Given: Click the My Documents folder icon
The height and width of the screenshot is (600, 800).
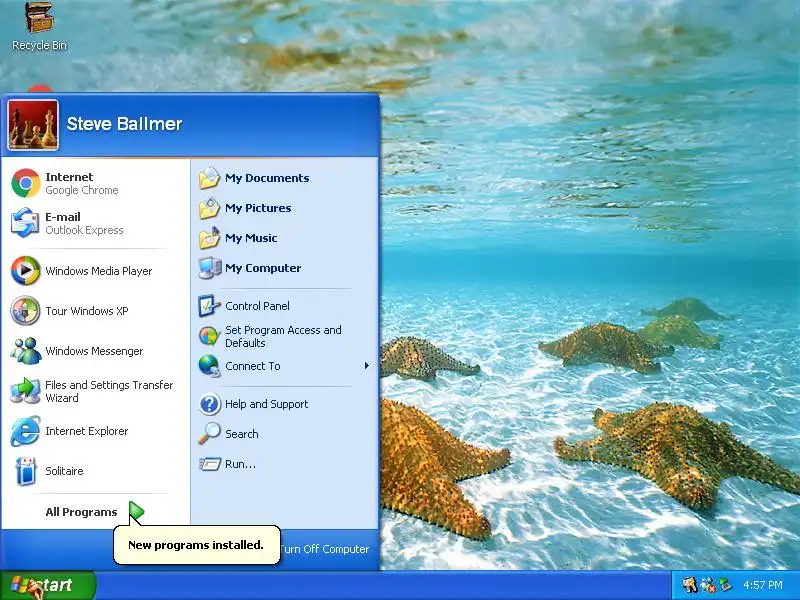Looking at the screenshot, I should click(x=209, y=178).
